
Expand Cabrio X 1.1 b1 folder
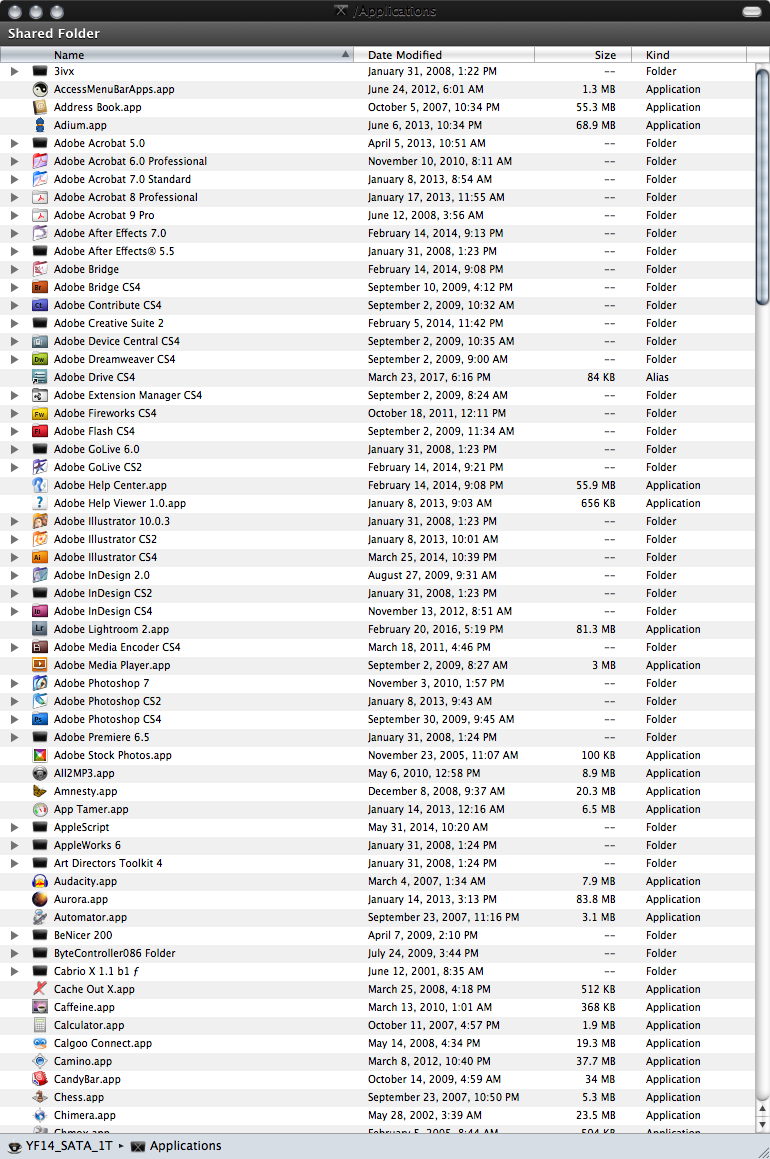tap(14, 971)
